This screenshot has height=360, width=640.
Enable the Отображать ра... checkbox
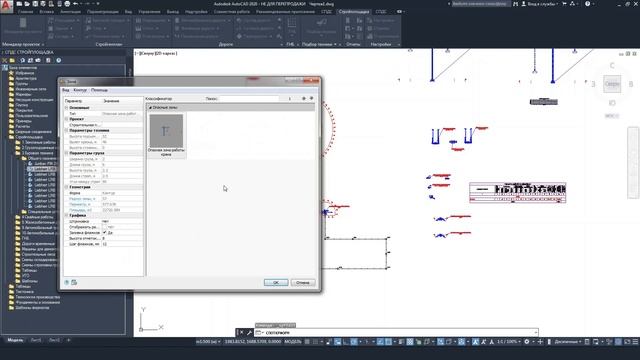104,227
